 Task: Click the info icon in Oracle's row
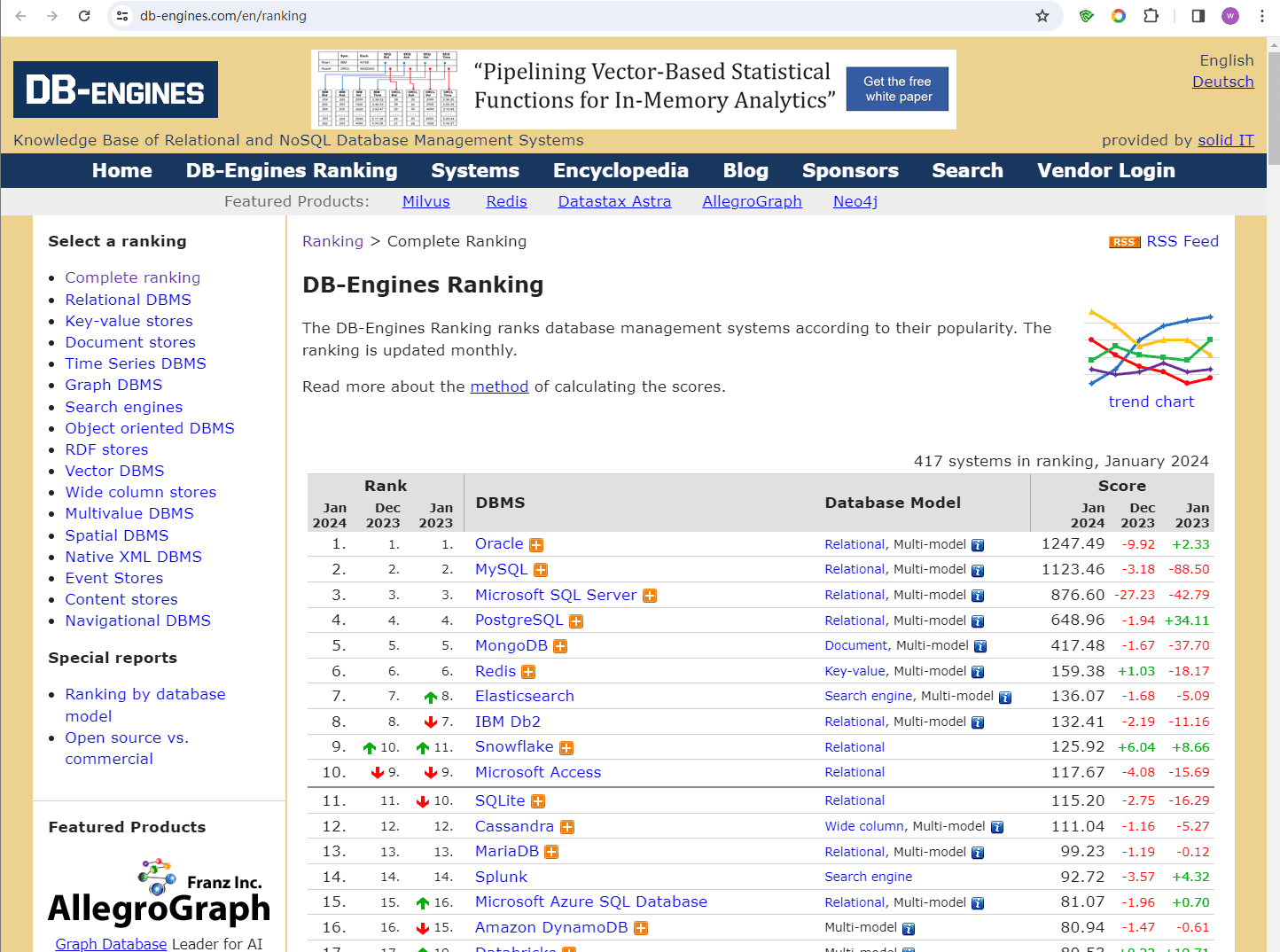click(978, 545)
